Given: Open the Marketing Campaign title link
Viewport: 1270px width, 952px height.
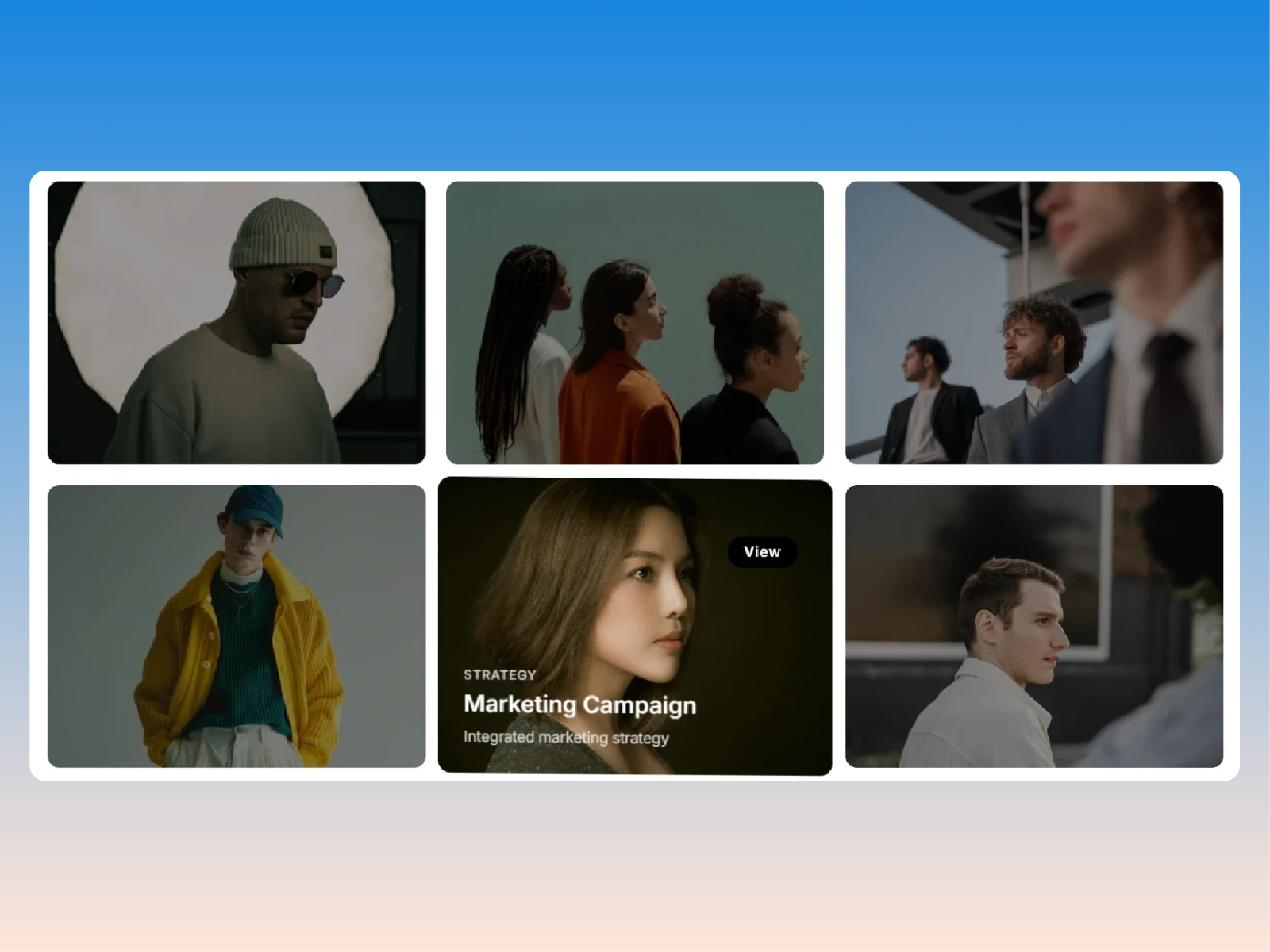Looking at the screenshot, I should tap(579, 704).
